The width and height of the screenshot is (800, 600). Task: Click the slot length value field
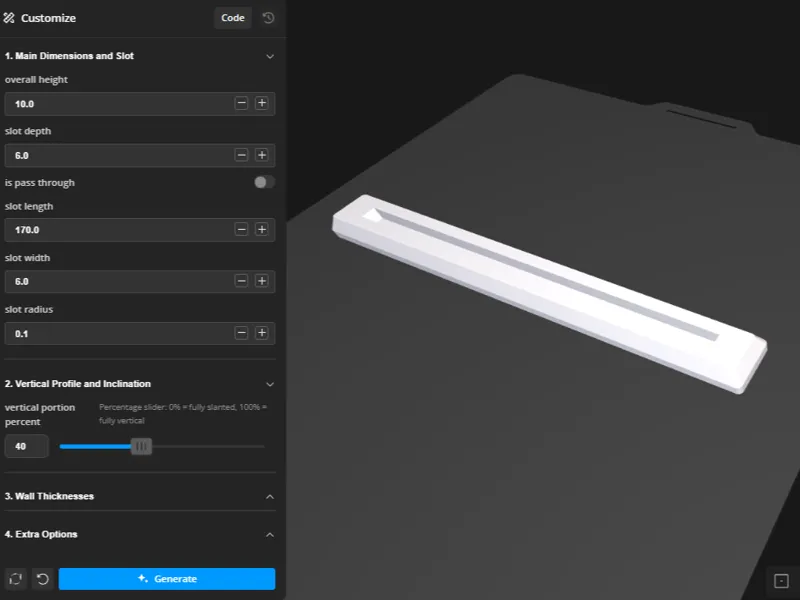140,230
